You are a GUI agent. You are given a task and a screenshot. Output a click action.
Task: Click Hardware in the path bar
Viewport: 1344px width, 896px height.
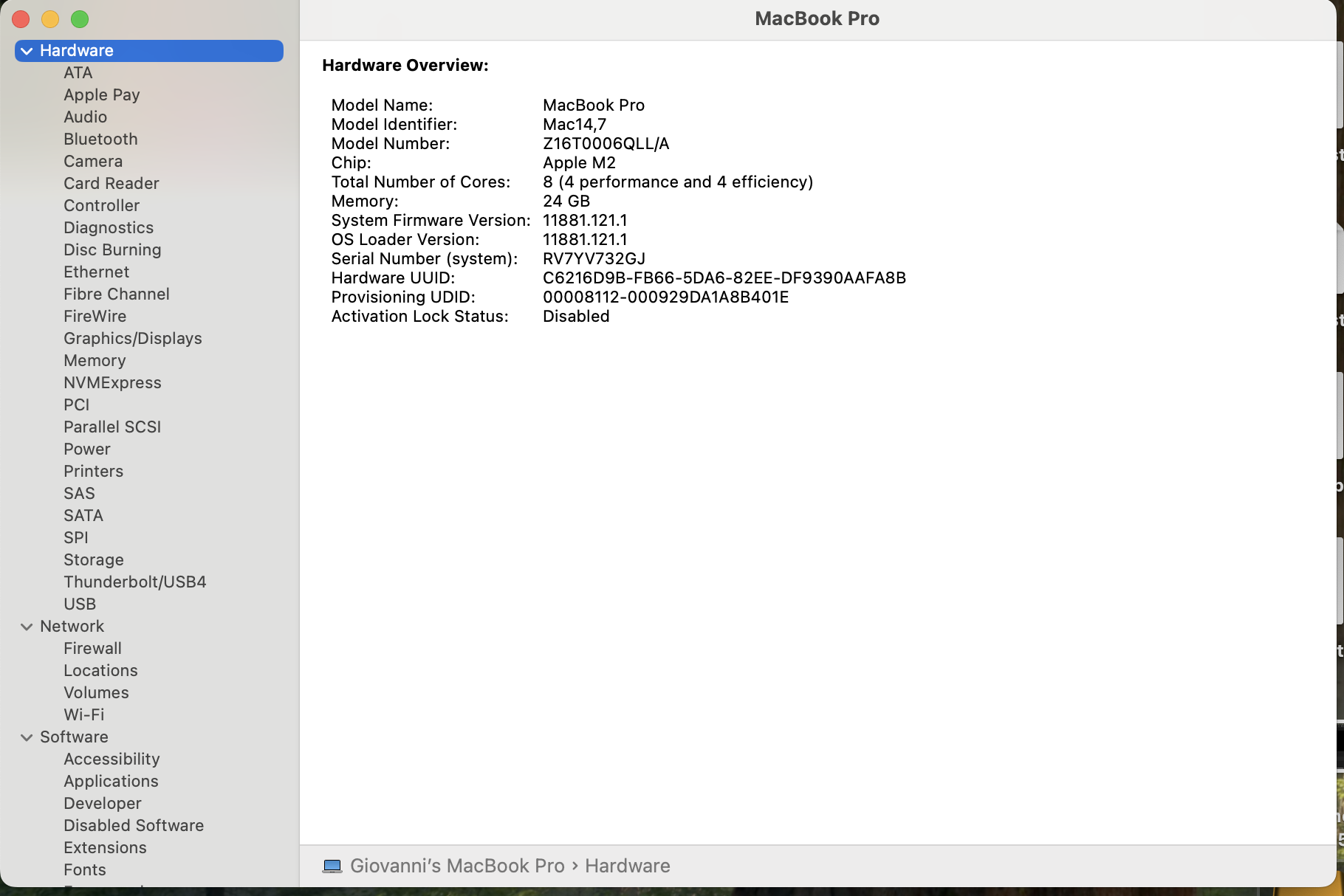pyautogui.click(x=628, y=866)
